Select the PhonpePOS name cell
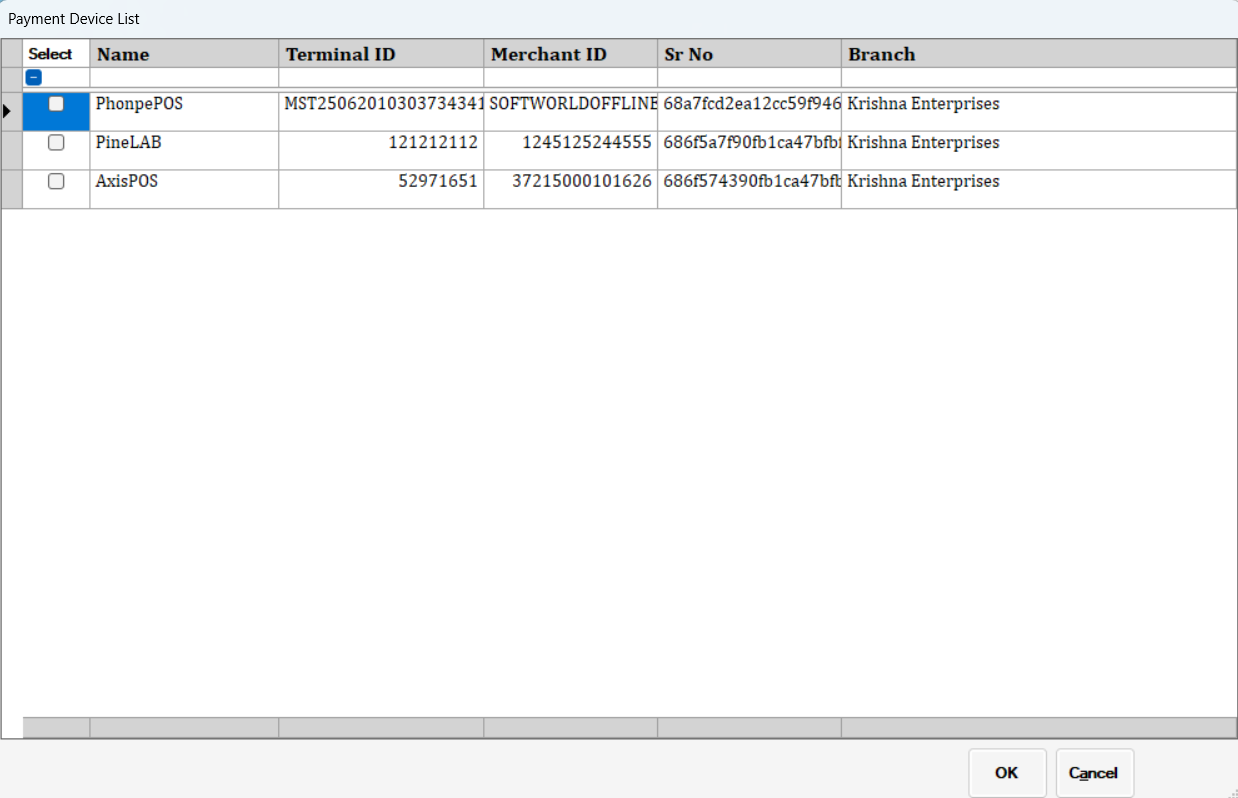The width and height of the screenshot is (1238, 798). click(184, 111)
